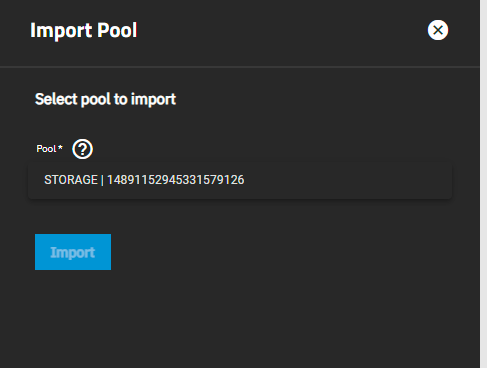Click the circled question mark next to Pool

click(x=82, y=149)
